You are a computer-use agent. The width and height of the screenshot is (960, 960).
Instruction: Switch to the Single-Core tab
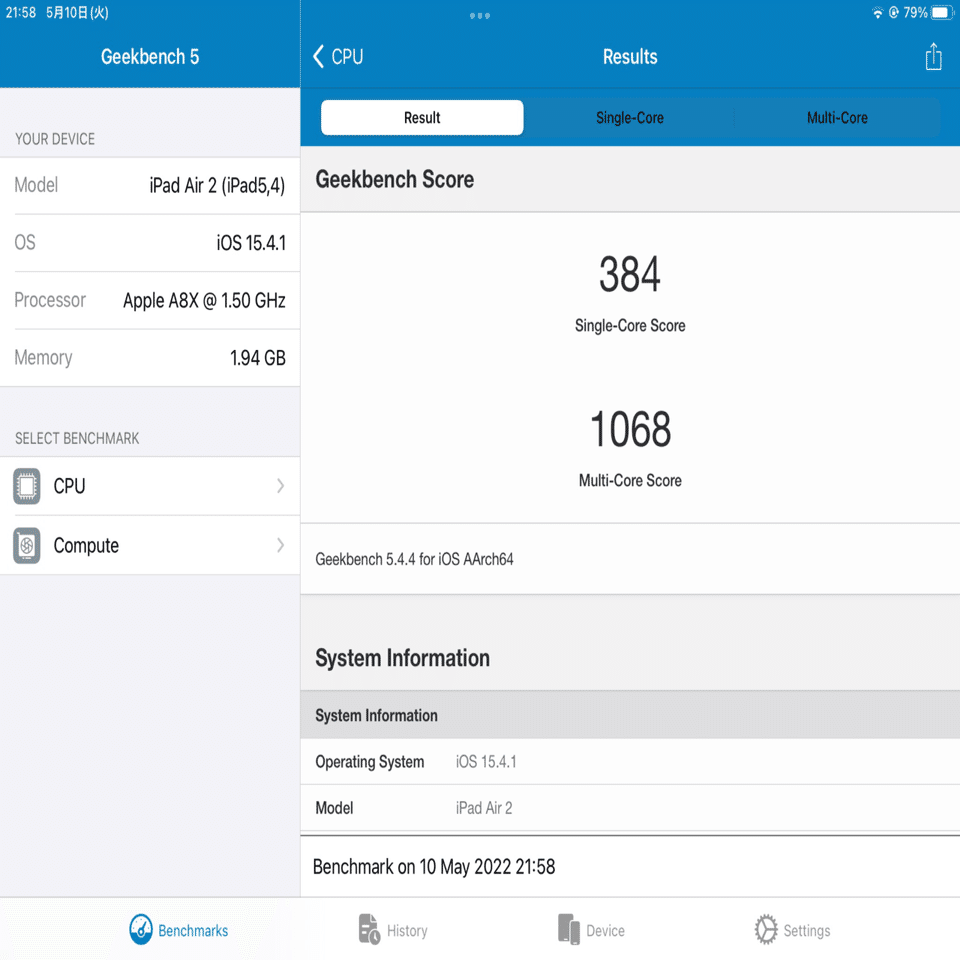[x=630, y=118]
